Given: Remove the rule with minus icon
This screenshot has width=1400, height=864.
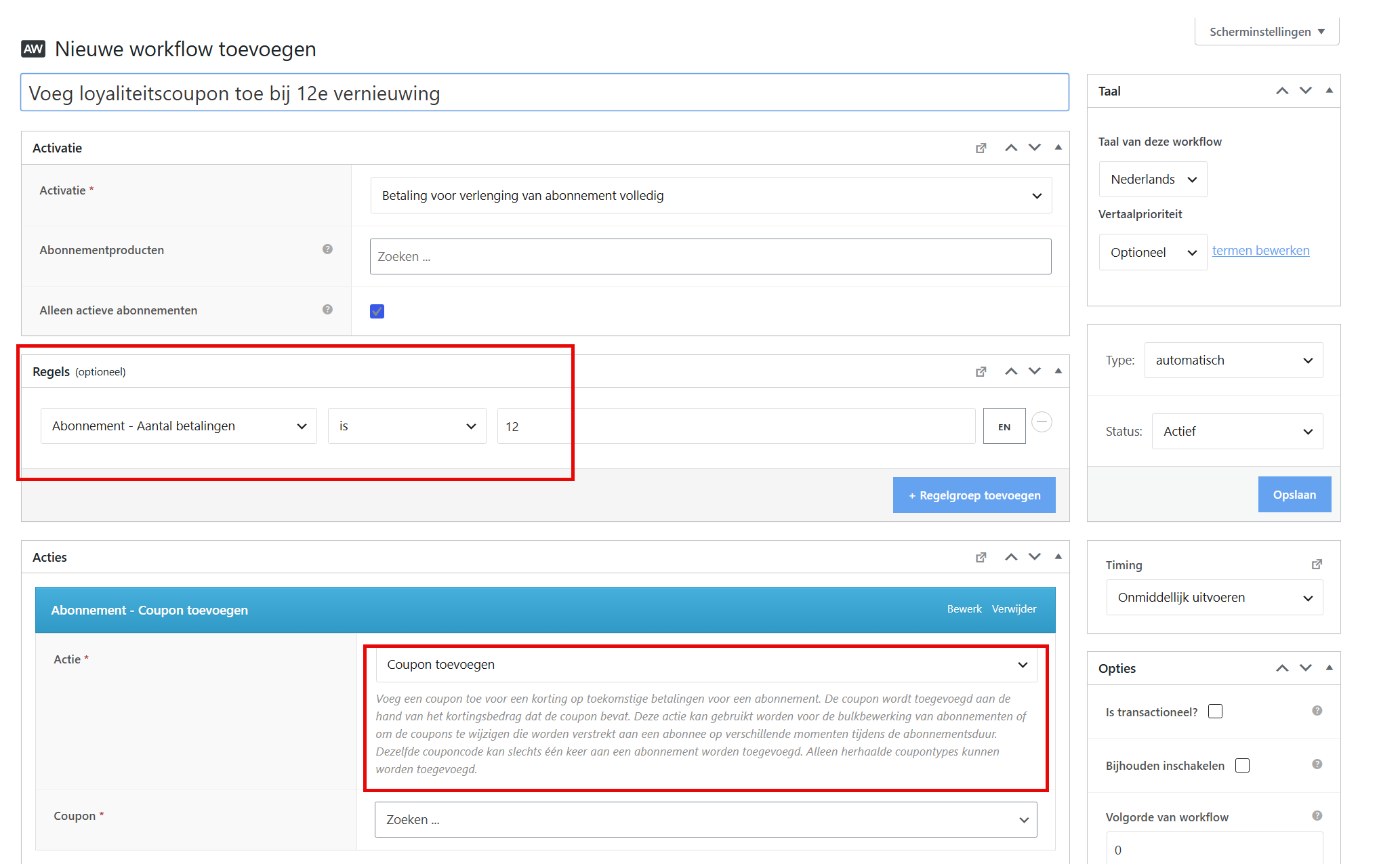Looking at the screenshot, I should 1042,422.
